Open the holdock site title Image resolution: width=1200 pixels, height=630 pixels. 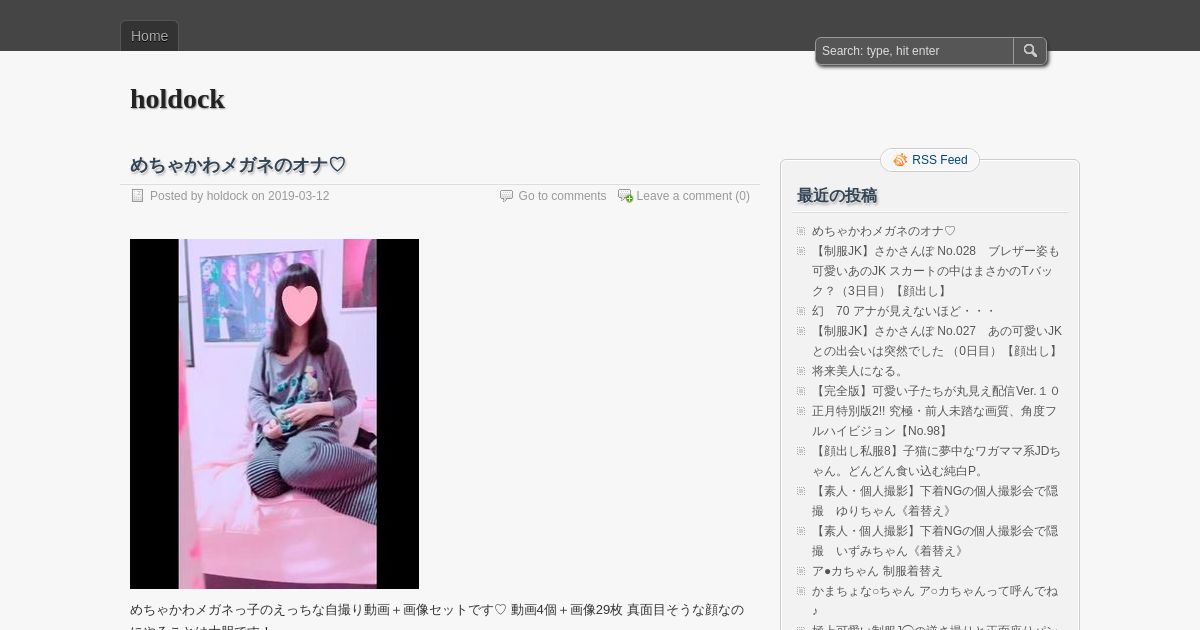pyautogui.click(x=177, y=99)
